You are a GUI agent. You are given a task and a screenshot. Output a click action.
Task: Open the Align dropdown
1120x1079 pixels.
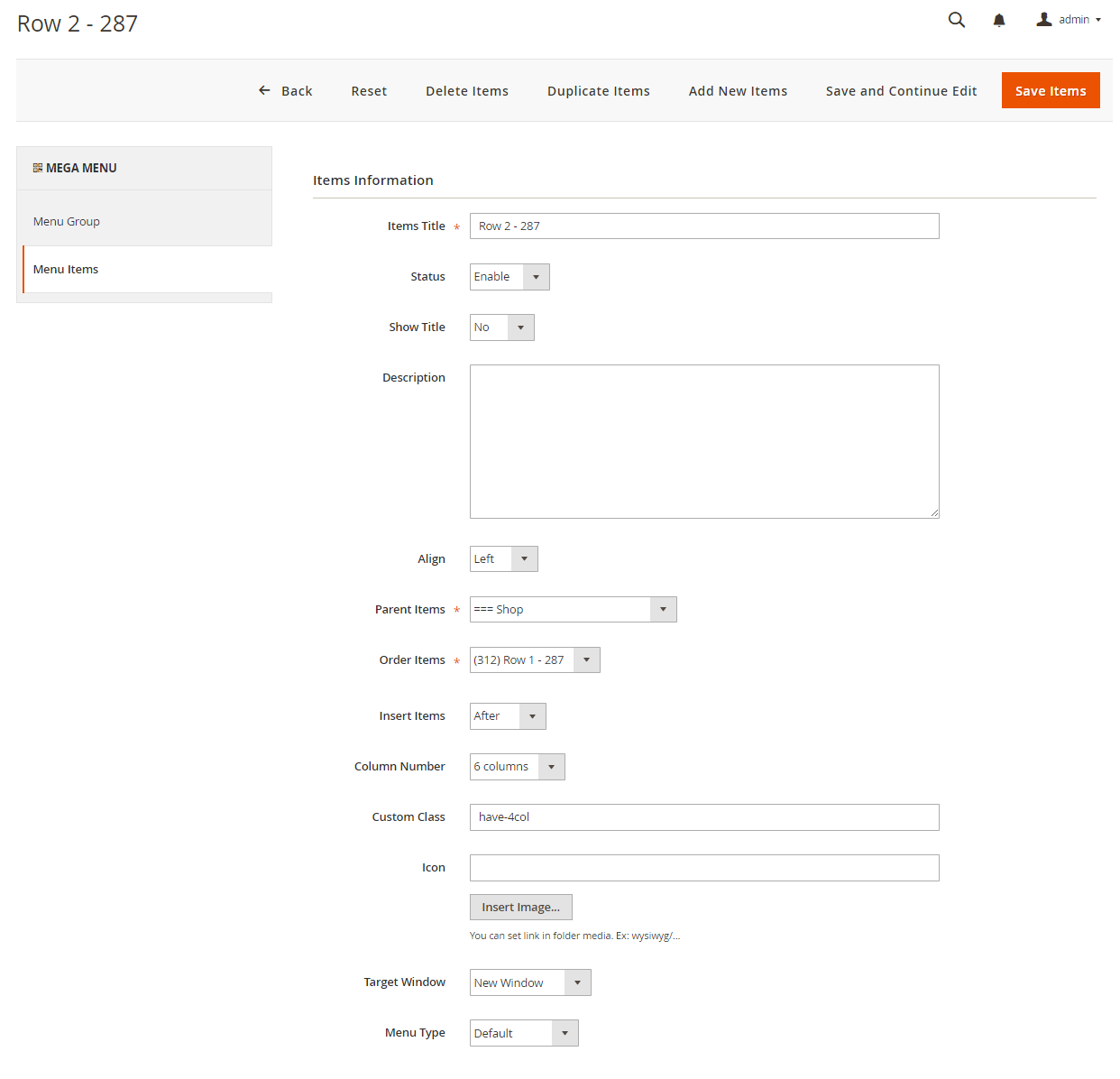(x=504, y=559)
